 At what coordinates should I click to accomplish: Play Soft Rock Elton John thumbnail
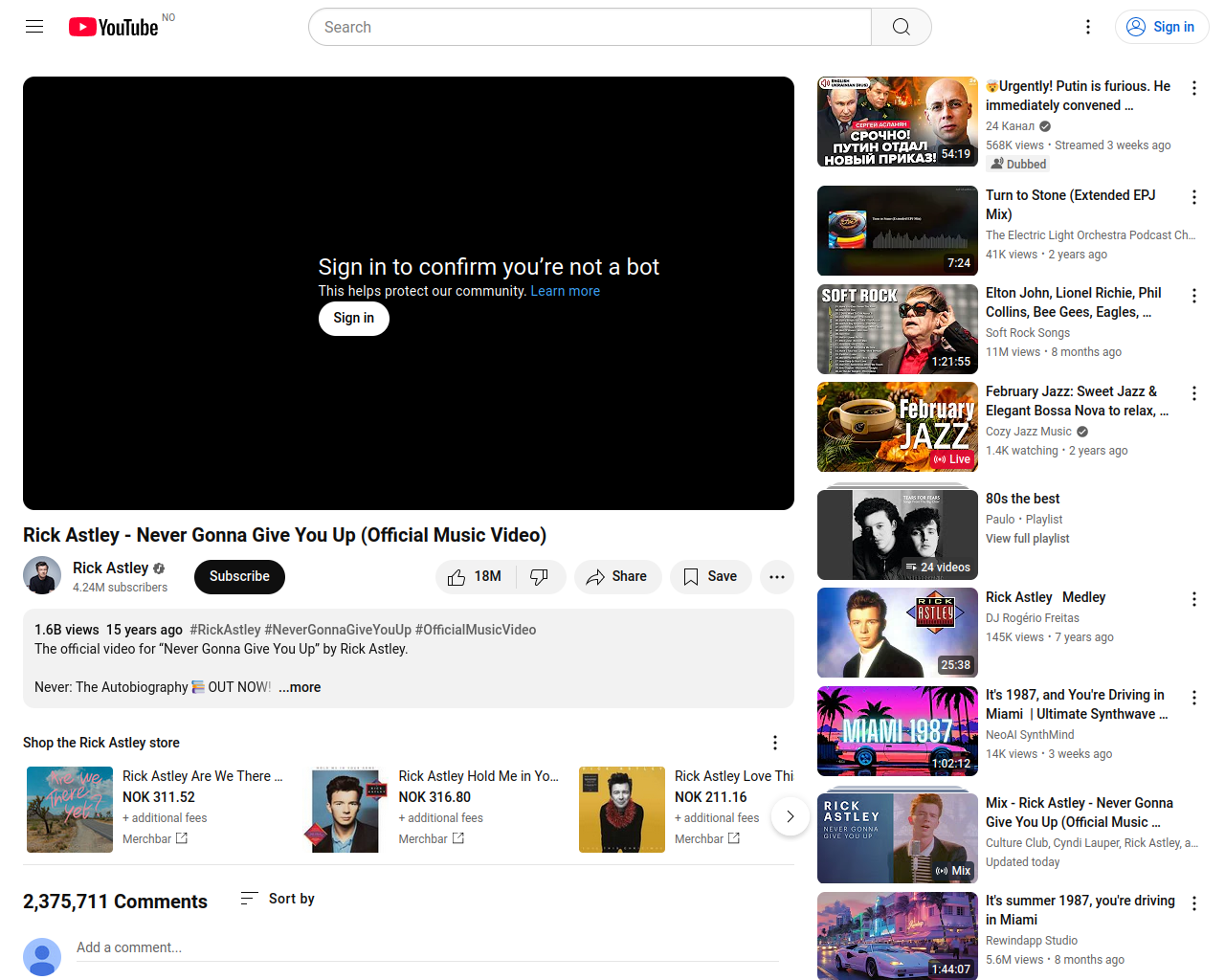pos(898,329)
